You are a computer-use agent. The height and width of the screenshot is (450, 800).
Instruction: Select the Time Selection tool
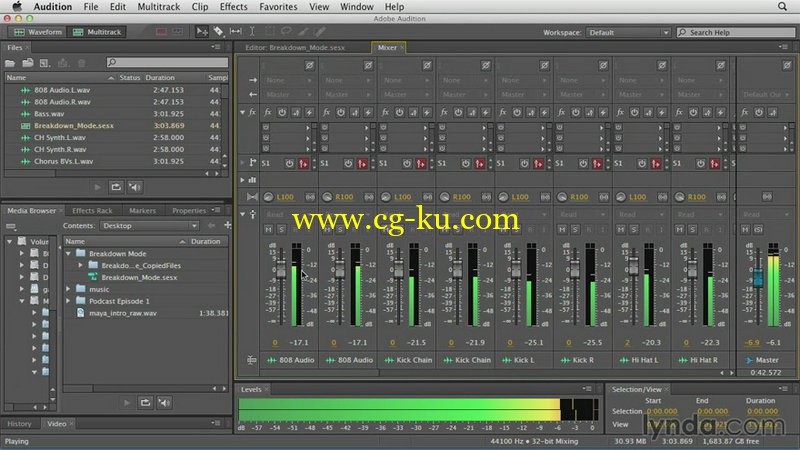coord(252,32)
